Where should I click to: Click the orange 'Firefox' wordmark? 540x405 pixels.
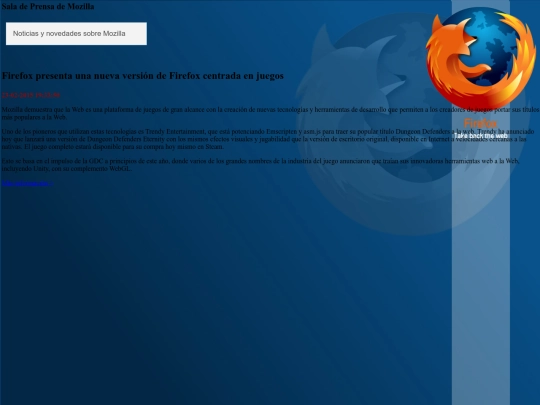(480, 123)
